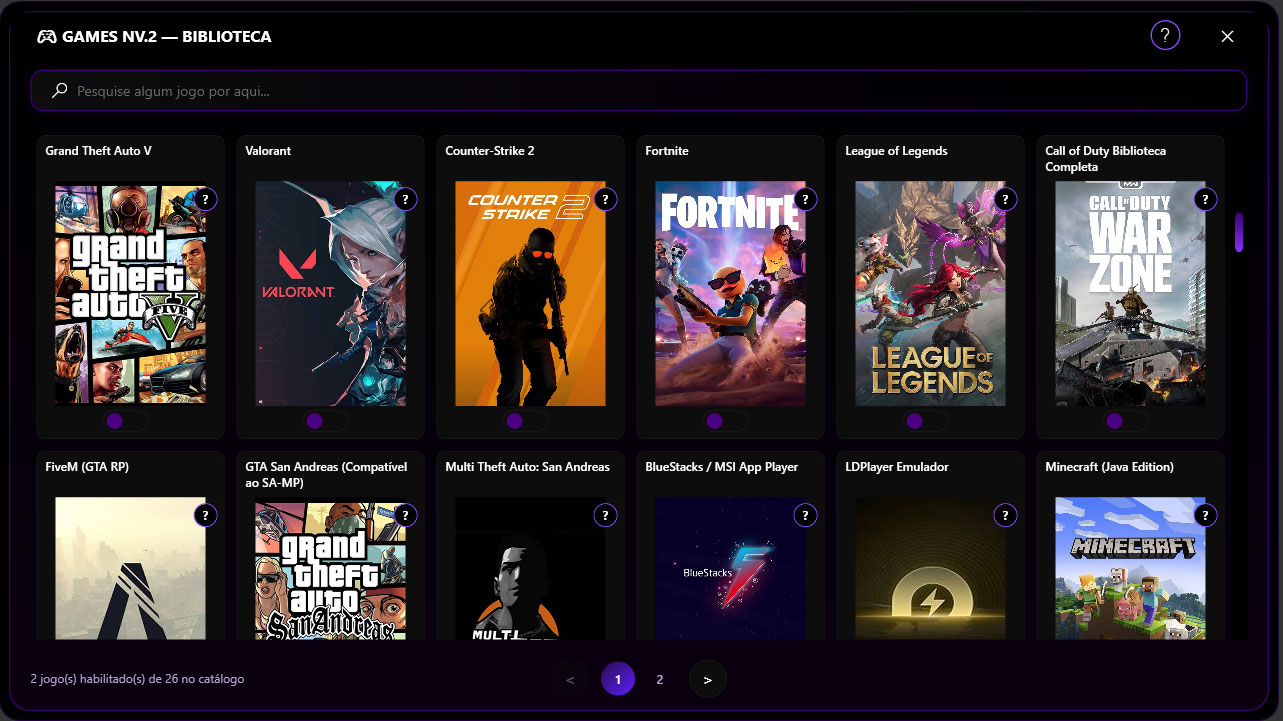
Task: Enable the League of Legends toggle
Action: 926,421
